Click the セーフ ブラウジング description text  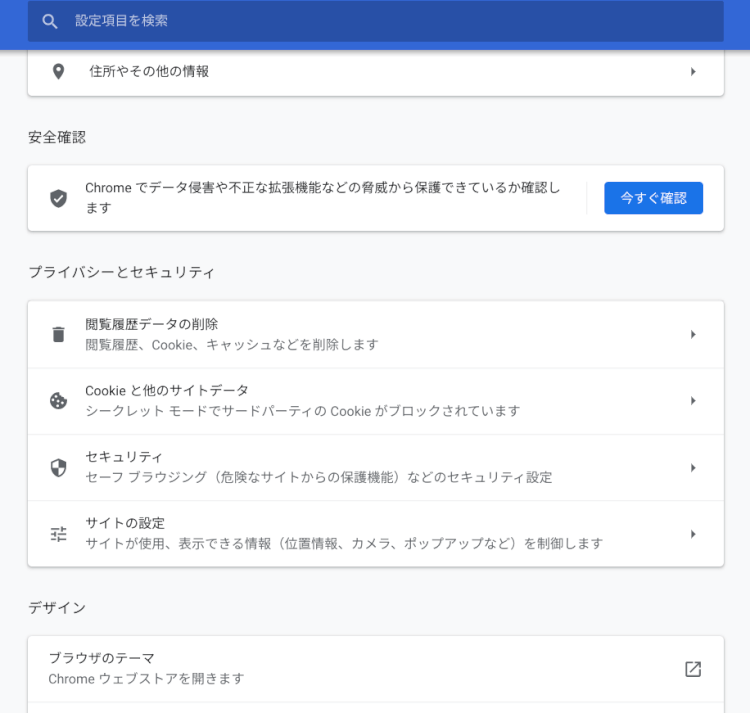tap(319, 477)
